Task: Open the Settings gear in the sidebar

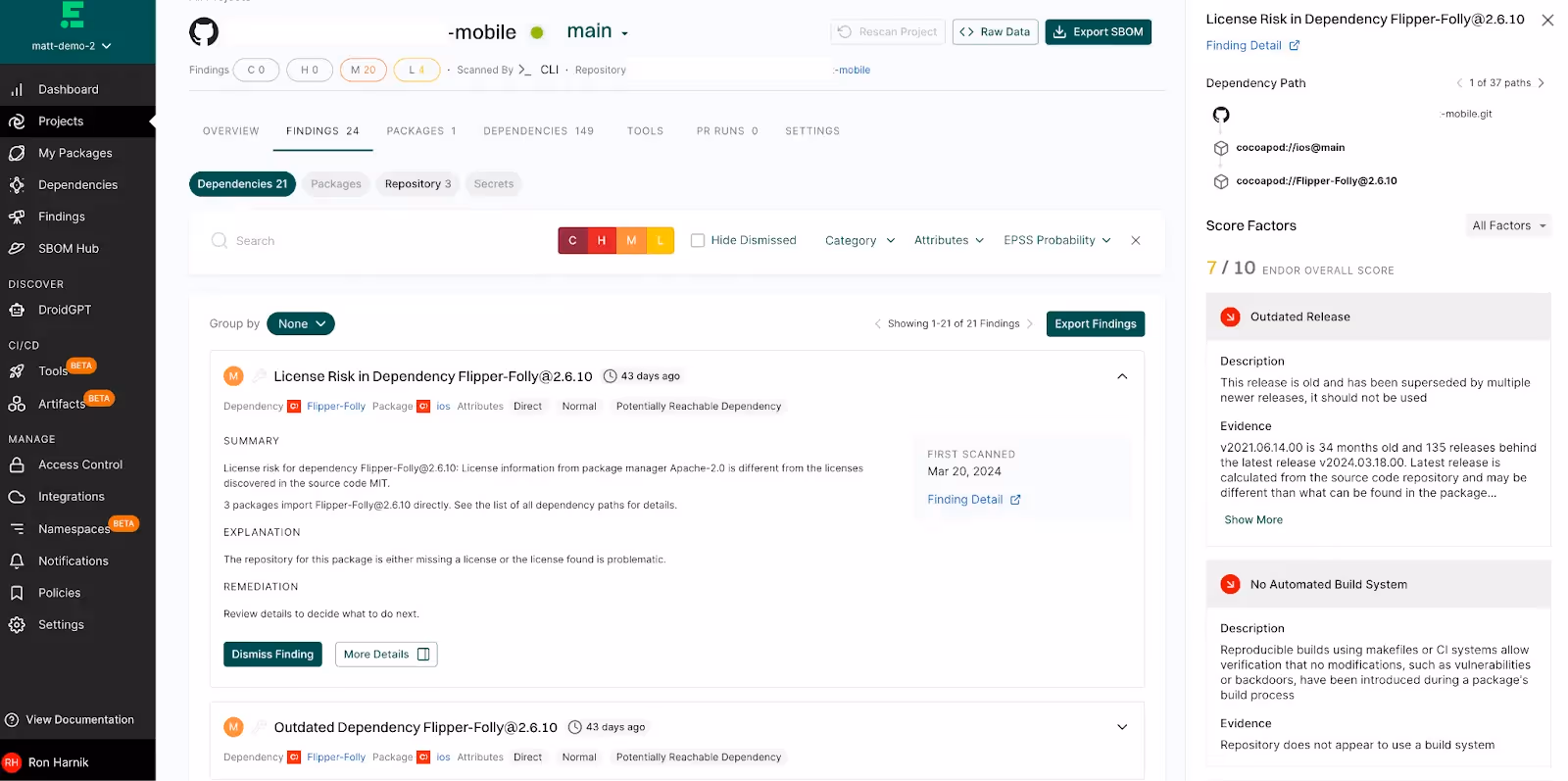Action: [17, 624]
